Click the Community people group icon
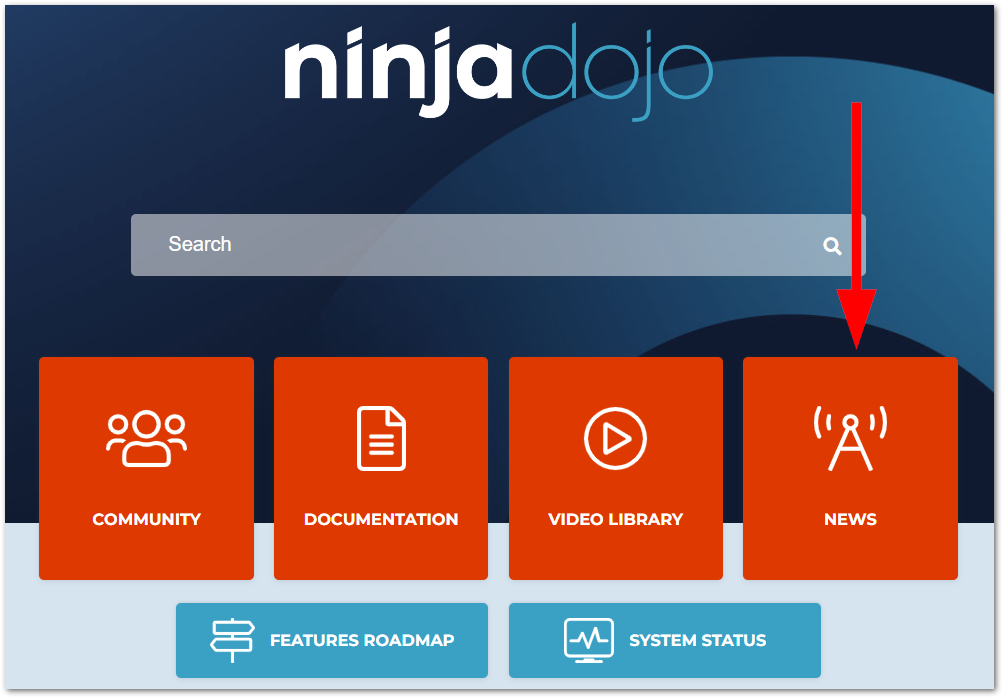The height and width of the screenshot is (698, 1003). click(146, 438)
